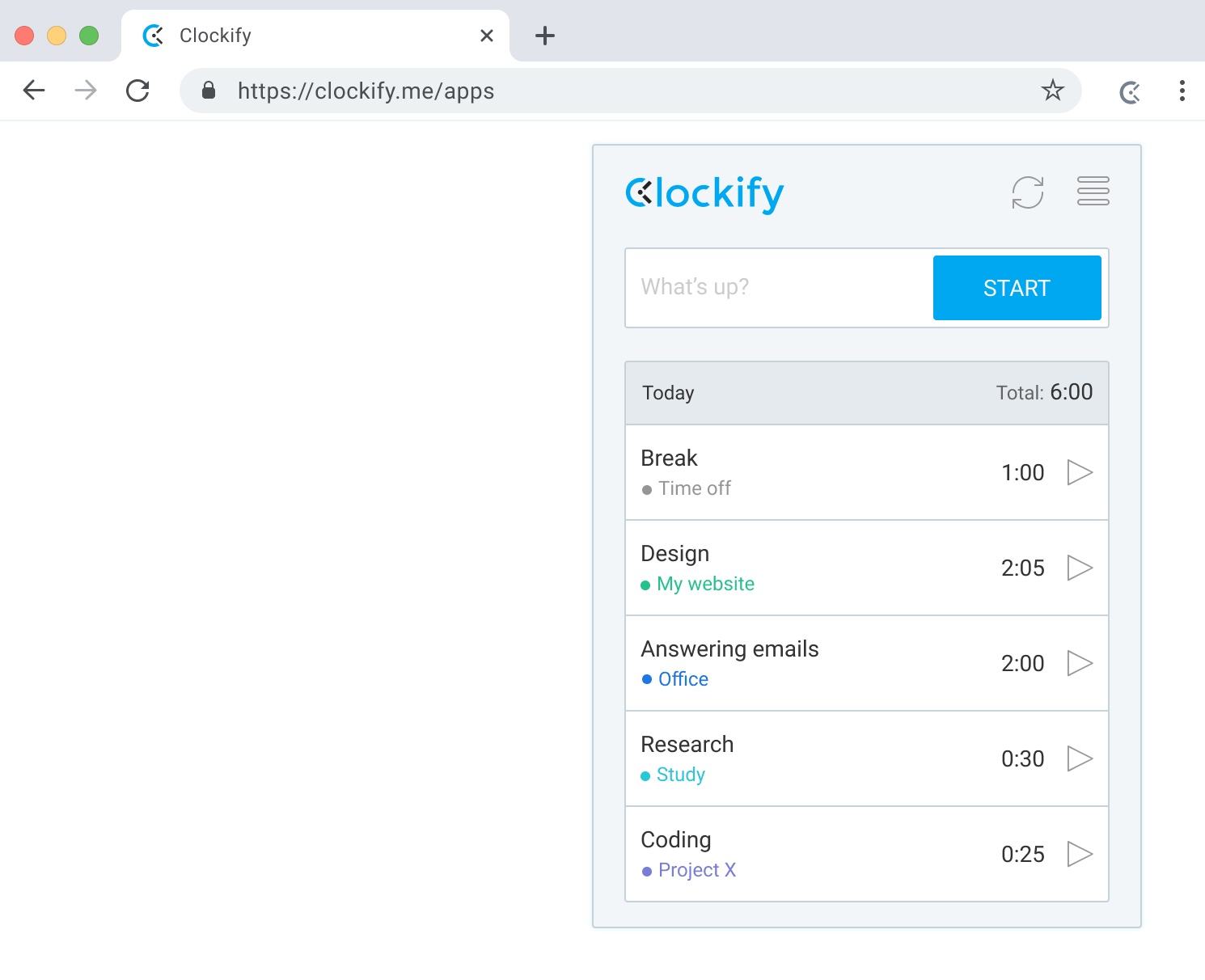Click the Office project label

tap(683, 679)
